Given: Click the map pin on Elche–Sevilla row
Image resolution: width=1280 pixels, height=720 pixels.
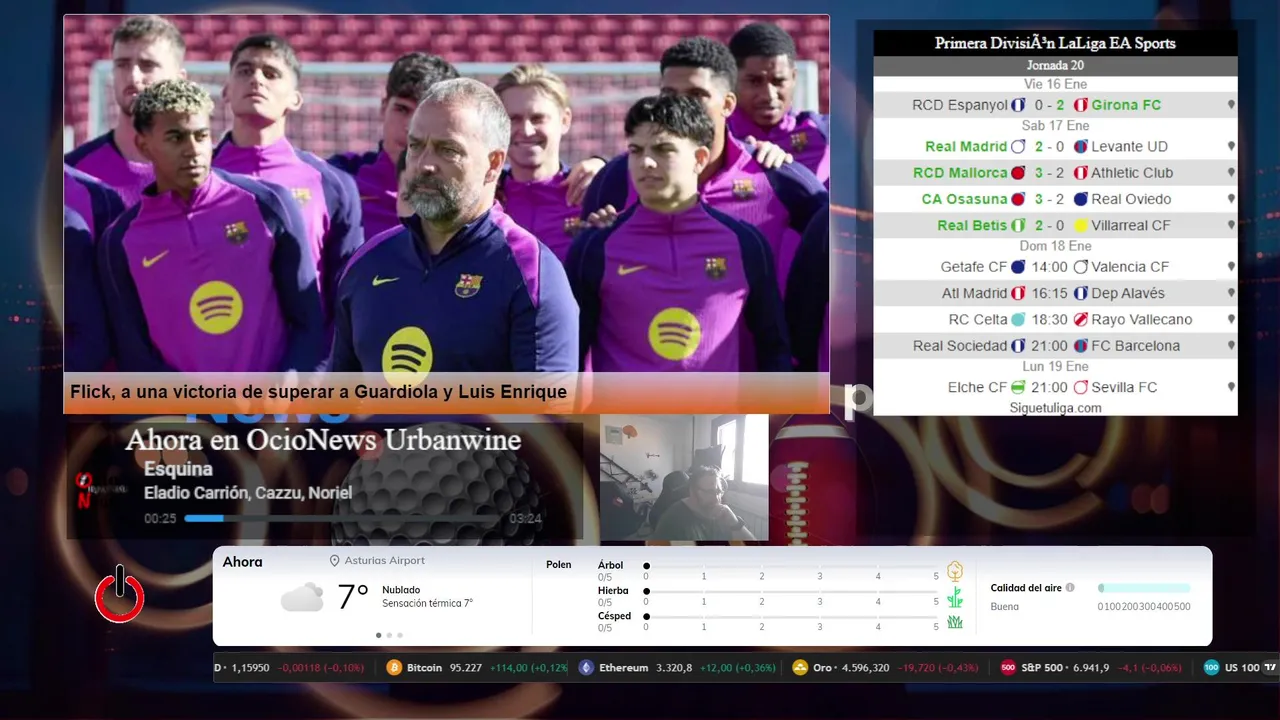Looking at the screenshot, I should (1231, 387).
